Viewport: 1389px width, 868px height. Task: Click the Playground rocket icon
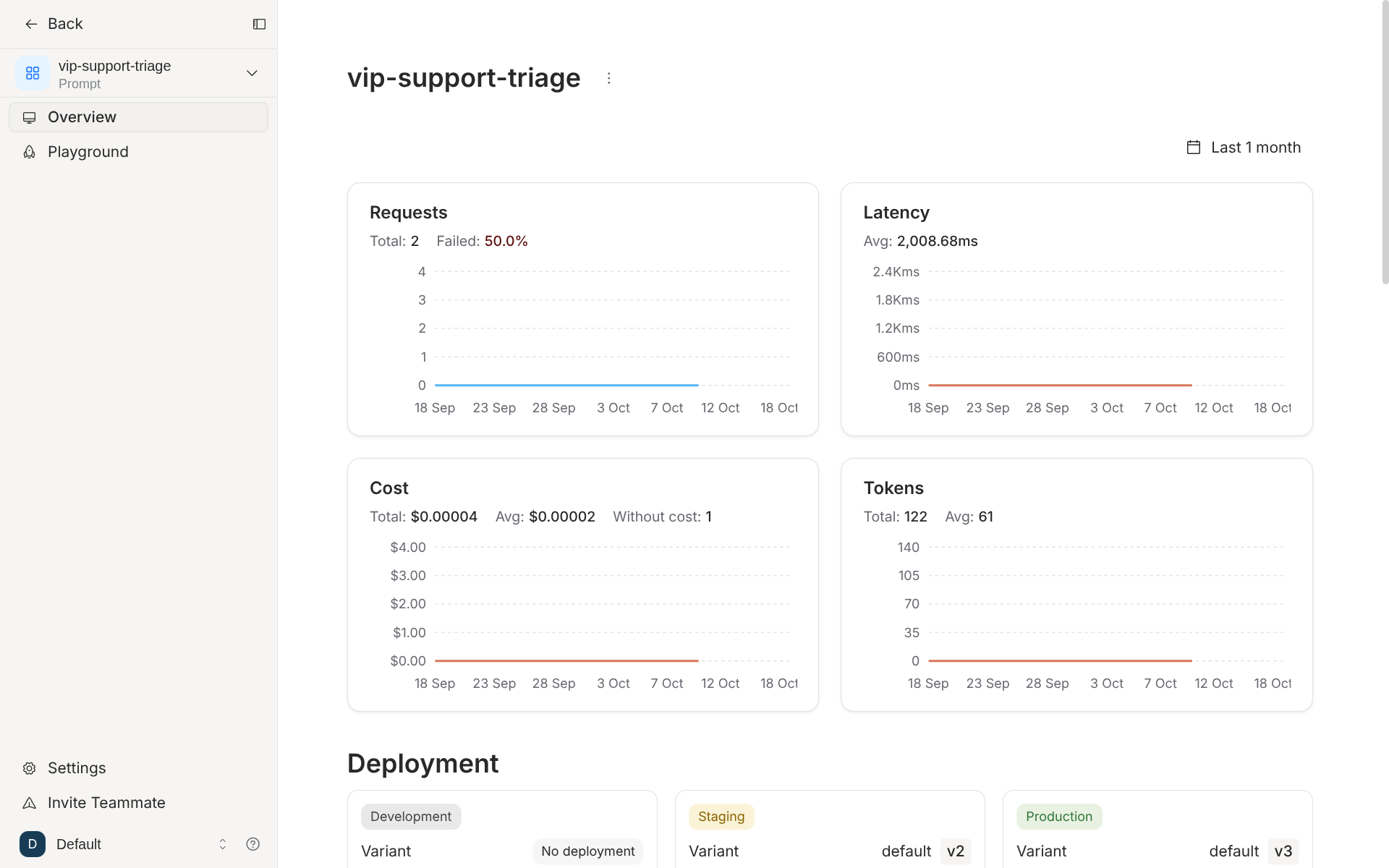click(x=30, y=152)
